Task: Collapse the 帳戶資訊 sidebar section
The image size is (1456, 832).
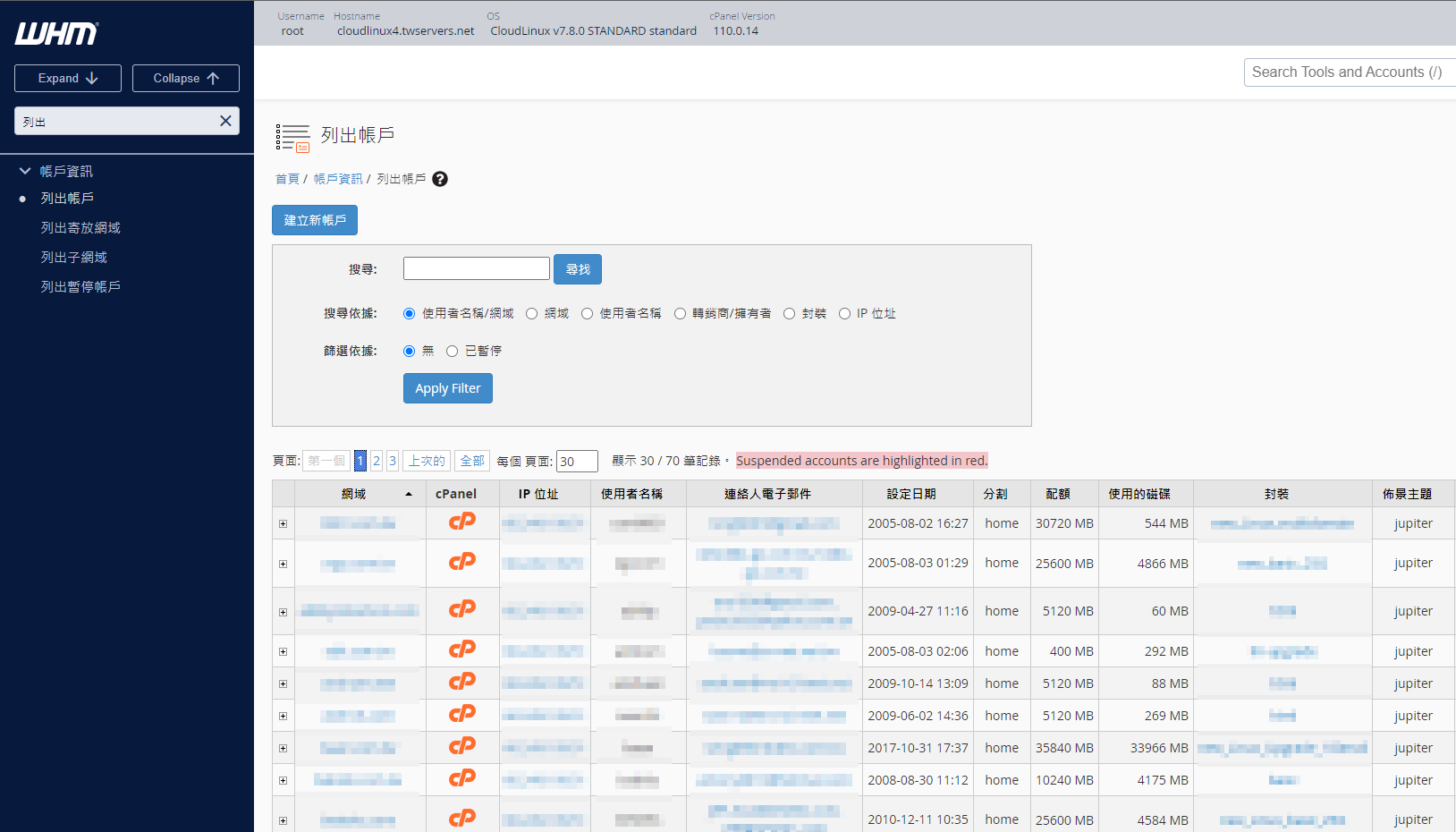Action: click(x=25, y=171)
